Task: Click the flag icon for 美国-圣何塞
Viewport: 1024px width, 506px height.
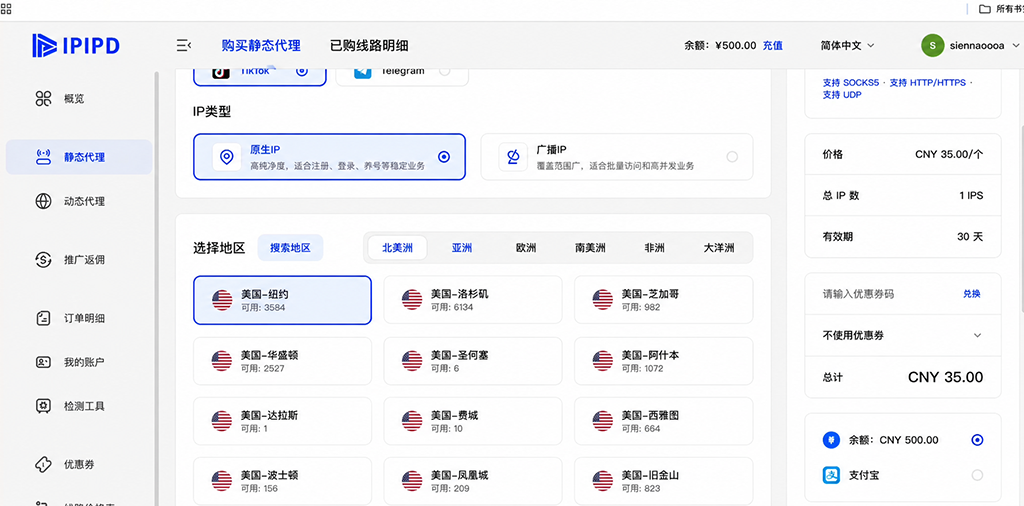Action: tap(412, 361)
